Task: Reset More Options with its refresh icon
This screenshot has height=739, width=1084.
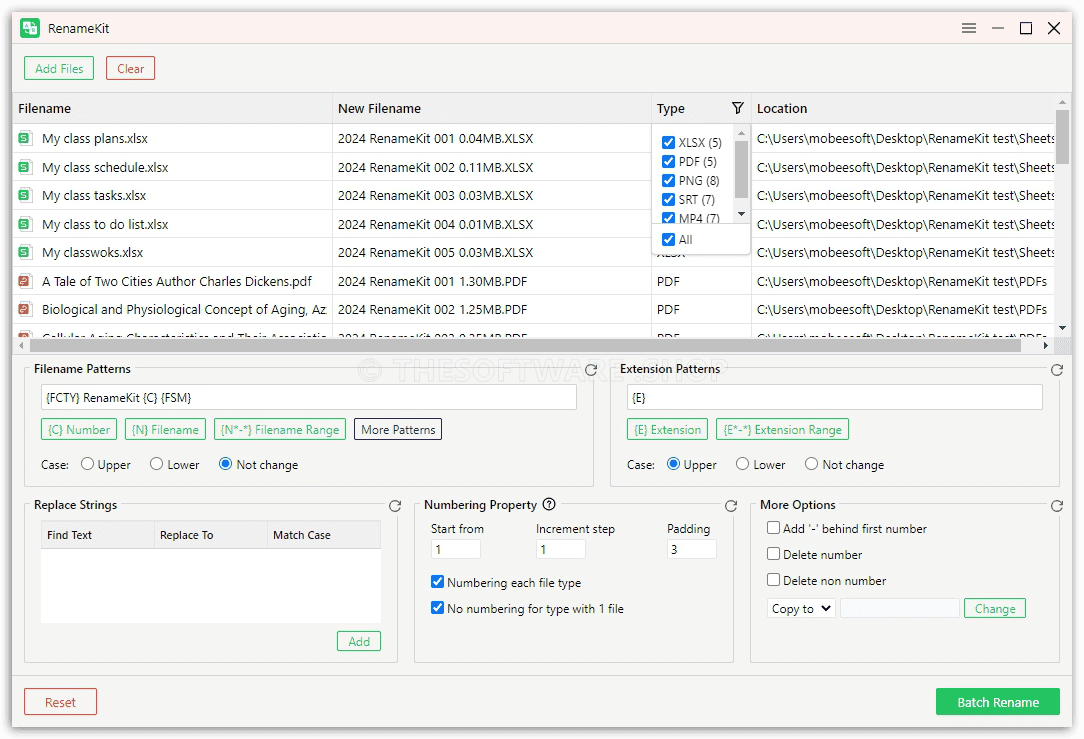Action: click(1056, 506)
